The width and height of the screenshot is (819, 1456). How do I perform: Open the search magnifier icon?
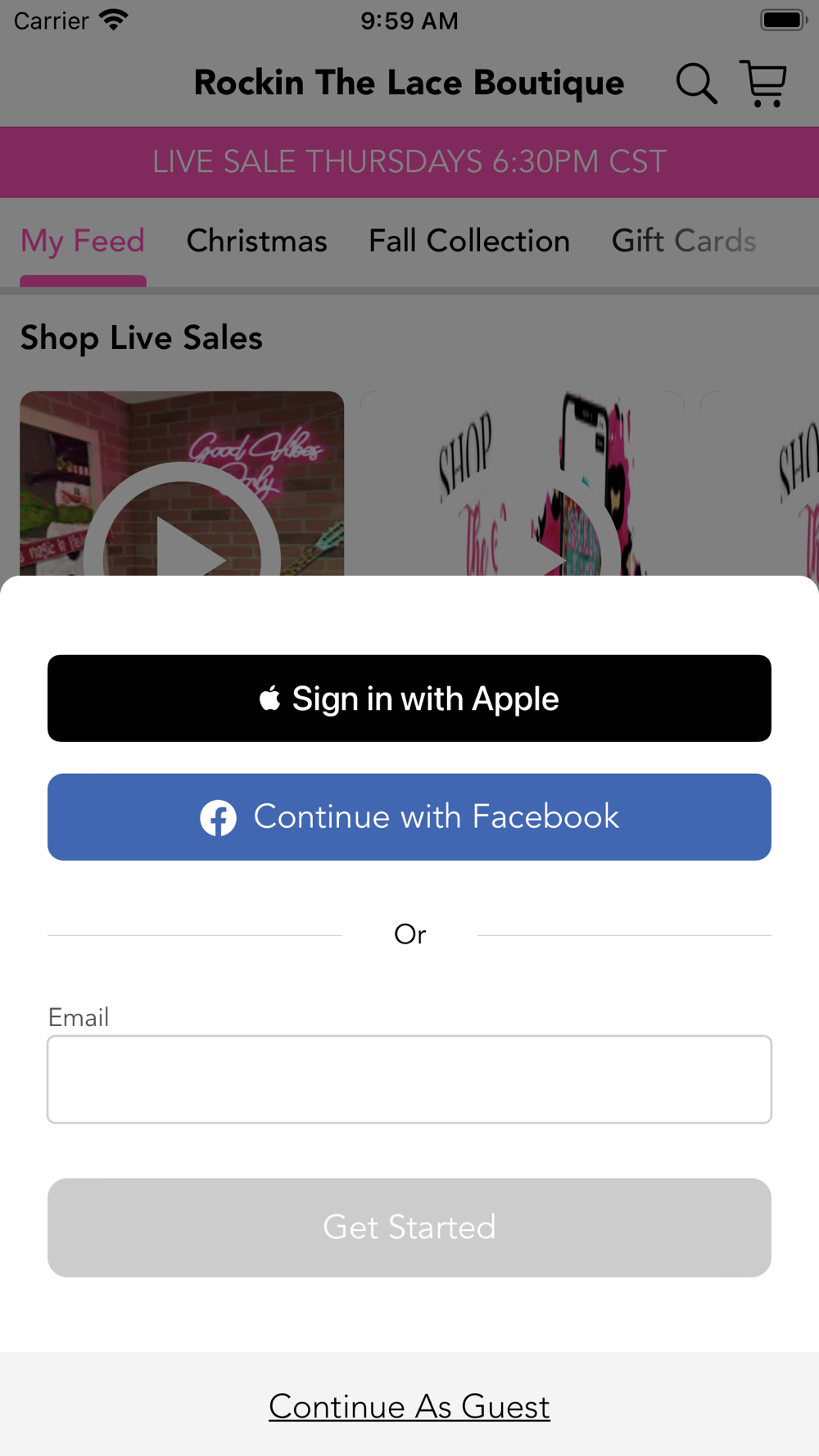click(x=696, y=84)
